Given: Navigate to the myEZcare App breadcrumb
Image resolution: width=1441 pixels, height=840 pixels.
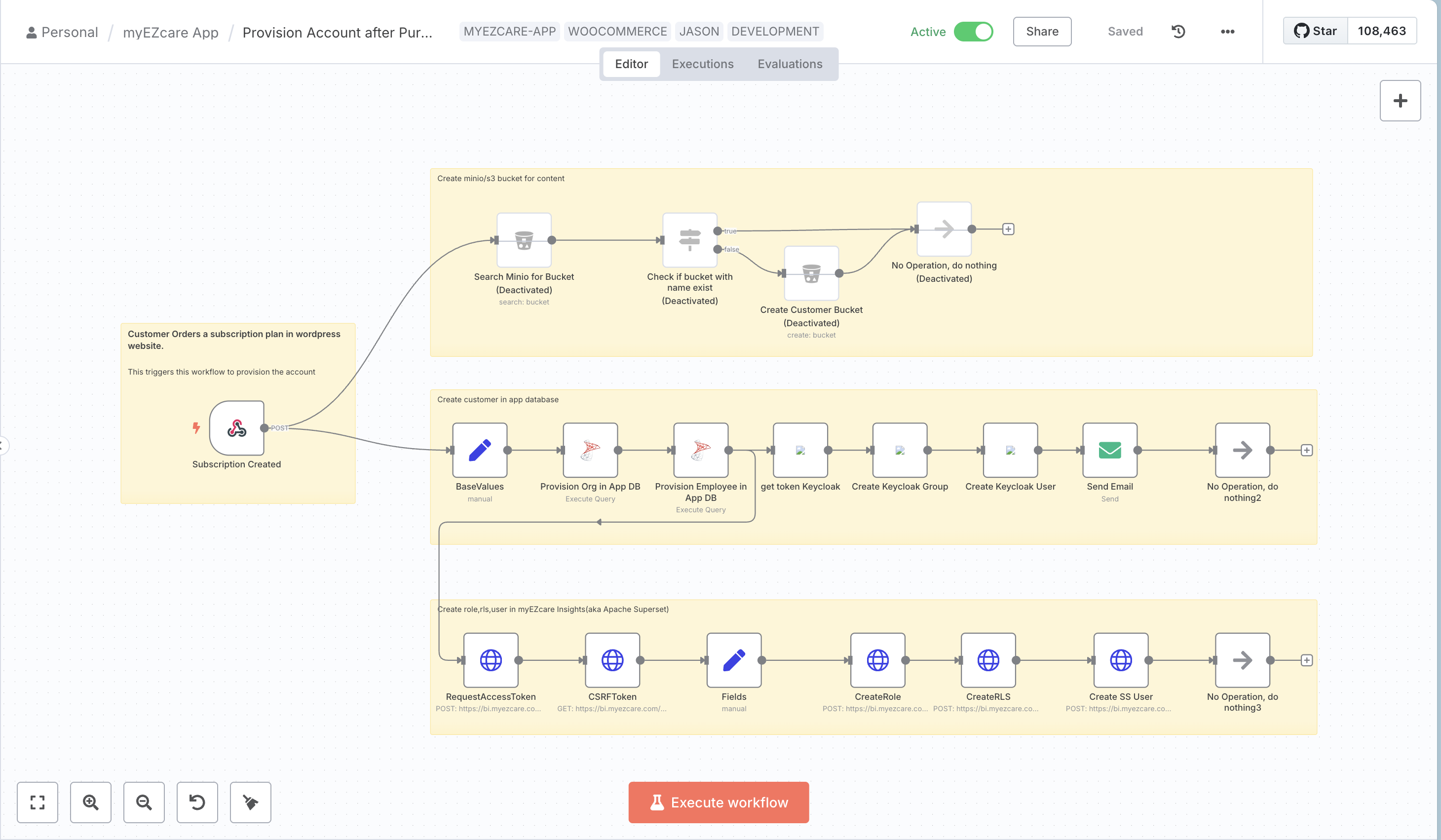Looking at the screenshot, I should click(x=170, y=32).
